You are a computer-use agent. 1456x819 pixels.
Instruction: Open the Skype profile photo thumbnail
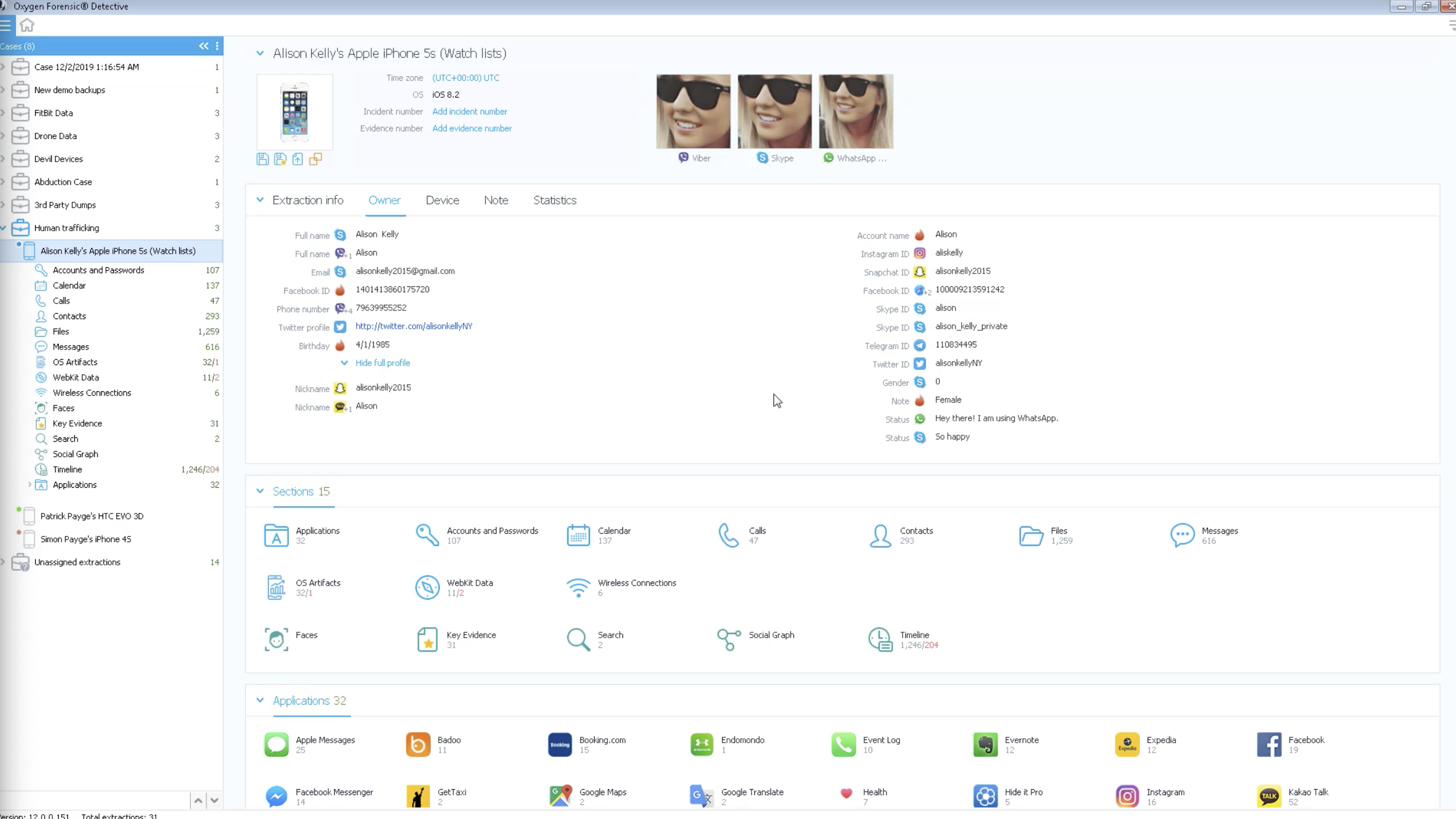tap(774, 111)
